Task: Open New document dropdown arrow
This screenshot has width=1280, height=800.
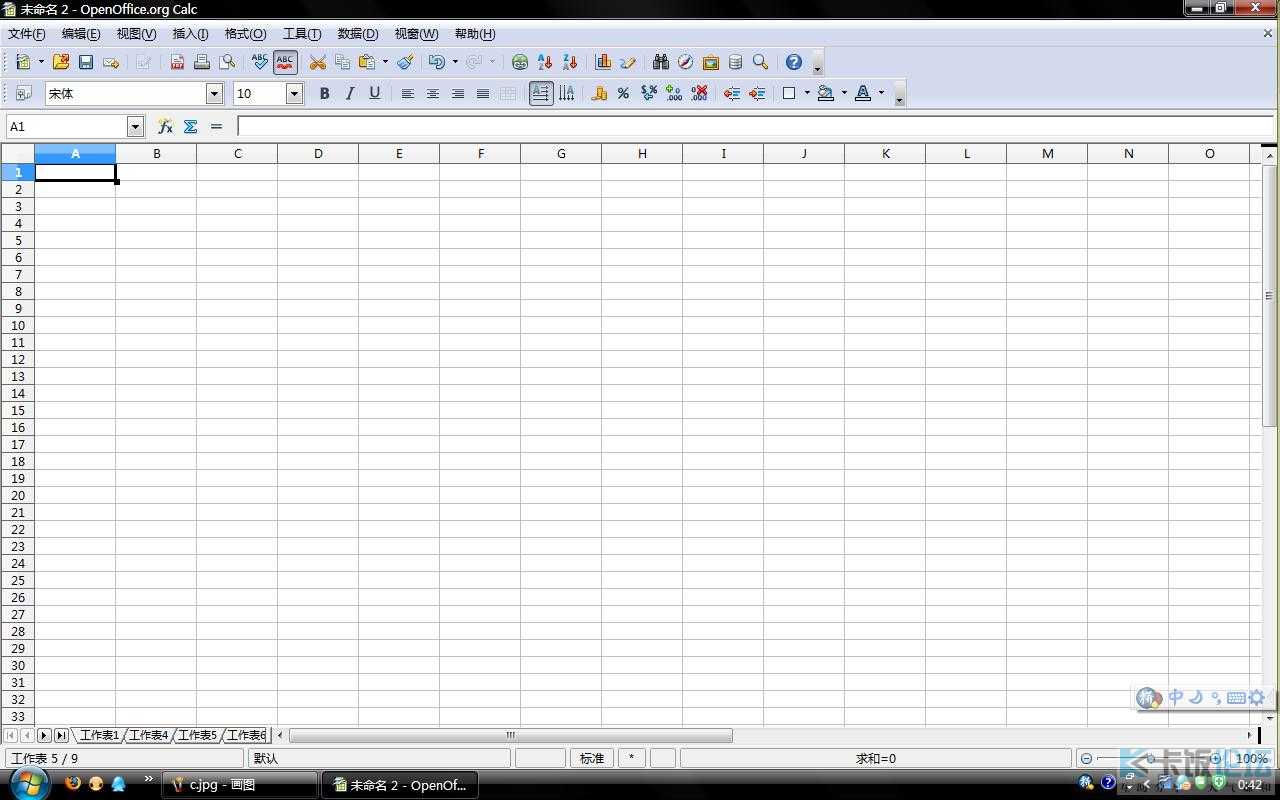Action: 41,62
